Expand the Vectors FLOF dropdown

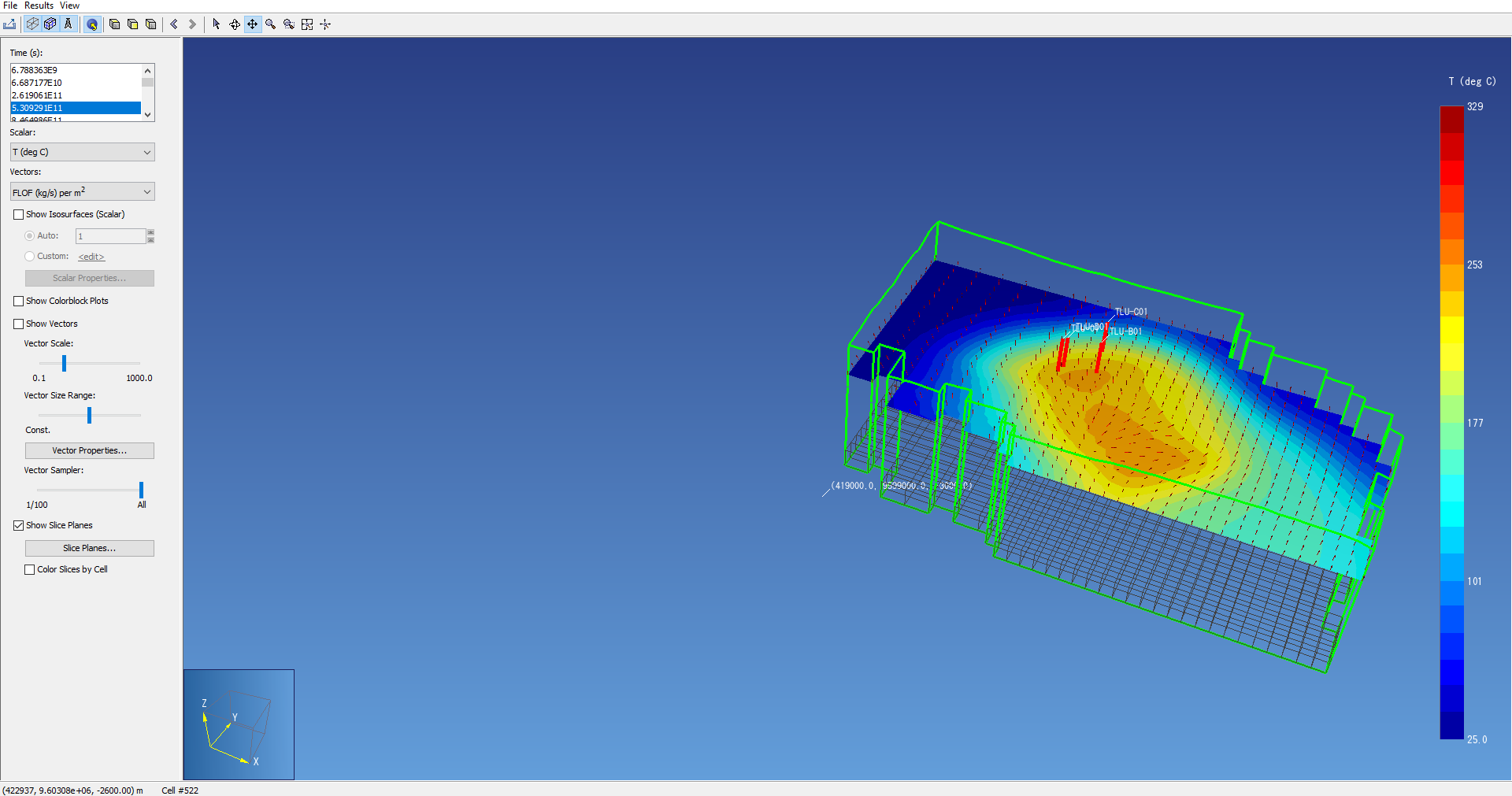pos(82,192)
